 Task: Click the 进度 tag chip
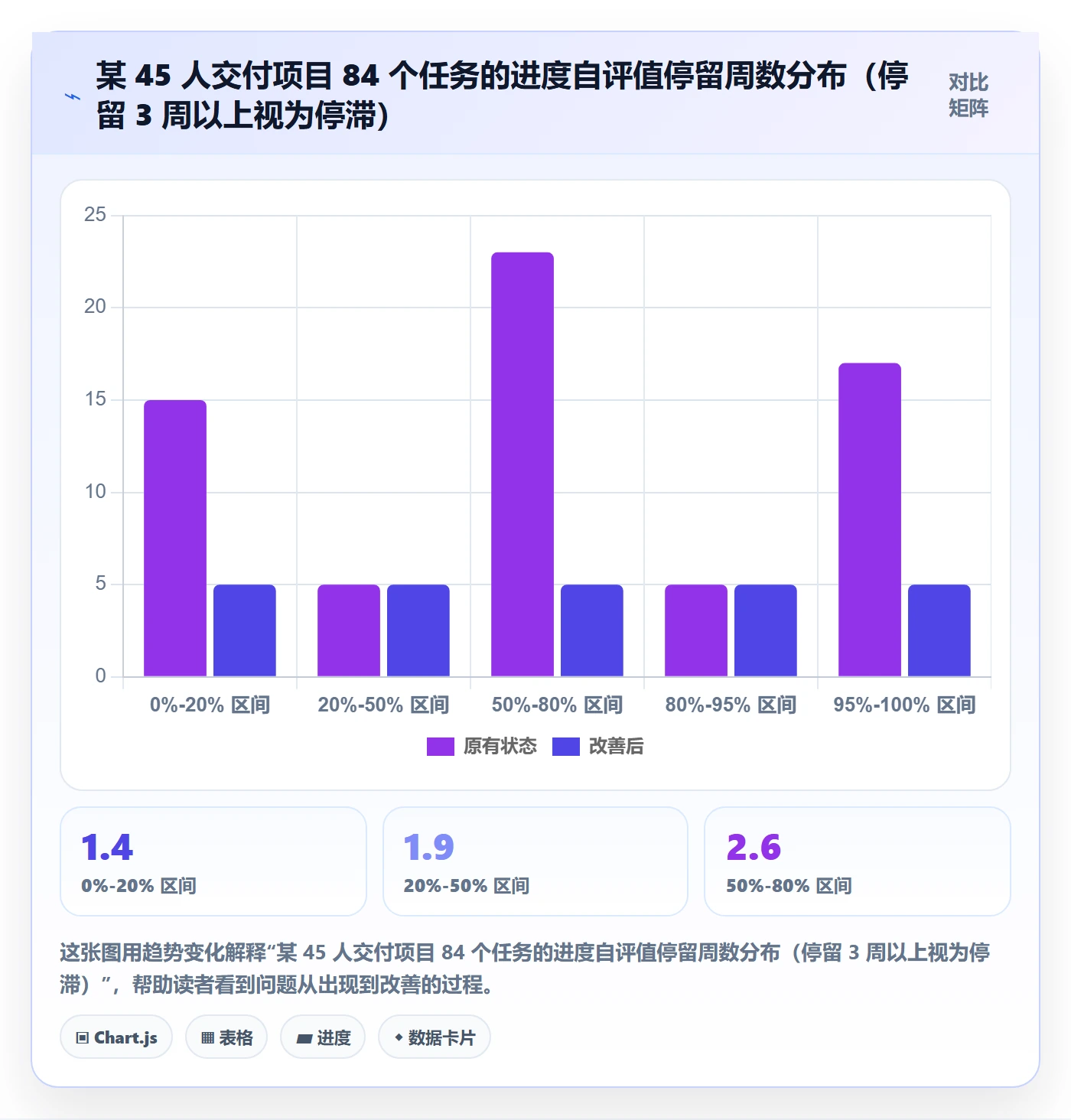tap(323, 1037)
